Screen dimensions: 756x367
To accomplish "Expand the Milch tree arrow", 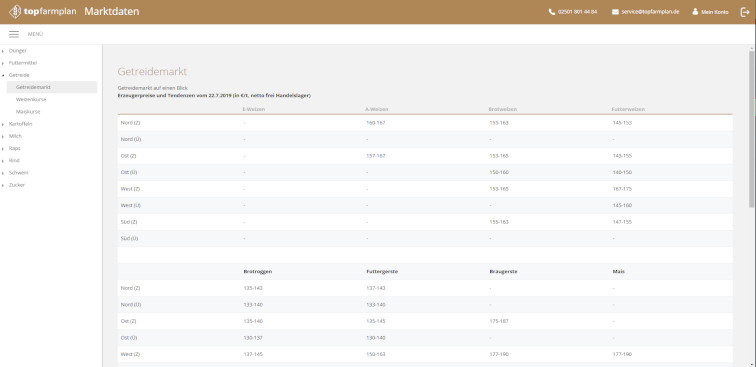I will coord(3,136).
